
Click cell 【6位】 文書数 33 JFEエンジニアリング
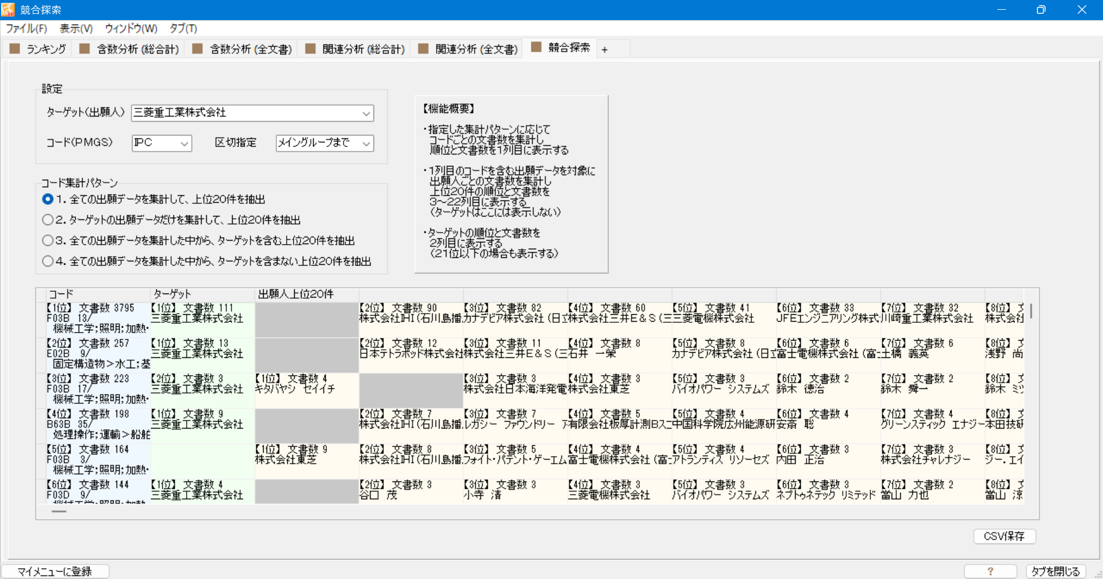827,319
